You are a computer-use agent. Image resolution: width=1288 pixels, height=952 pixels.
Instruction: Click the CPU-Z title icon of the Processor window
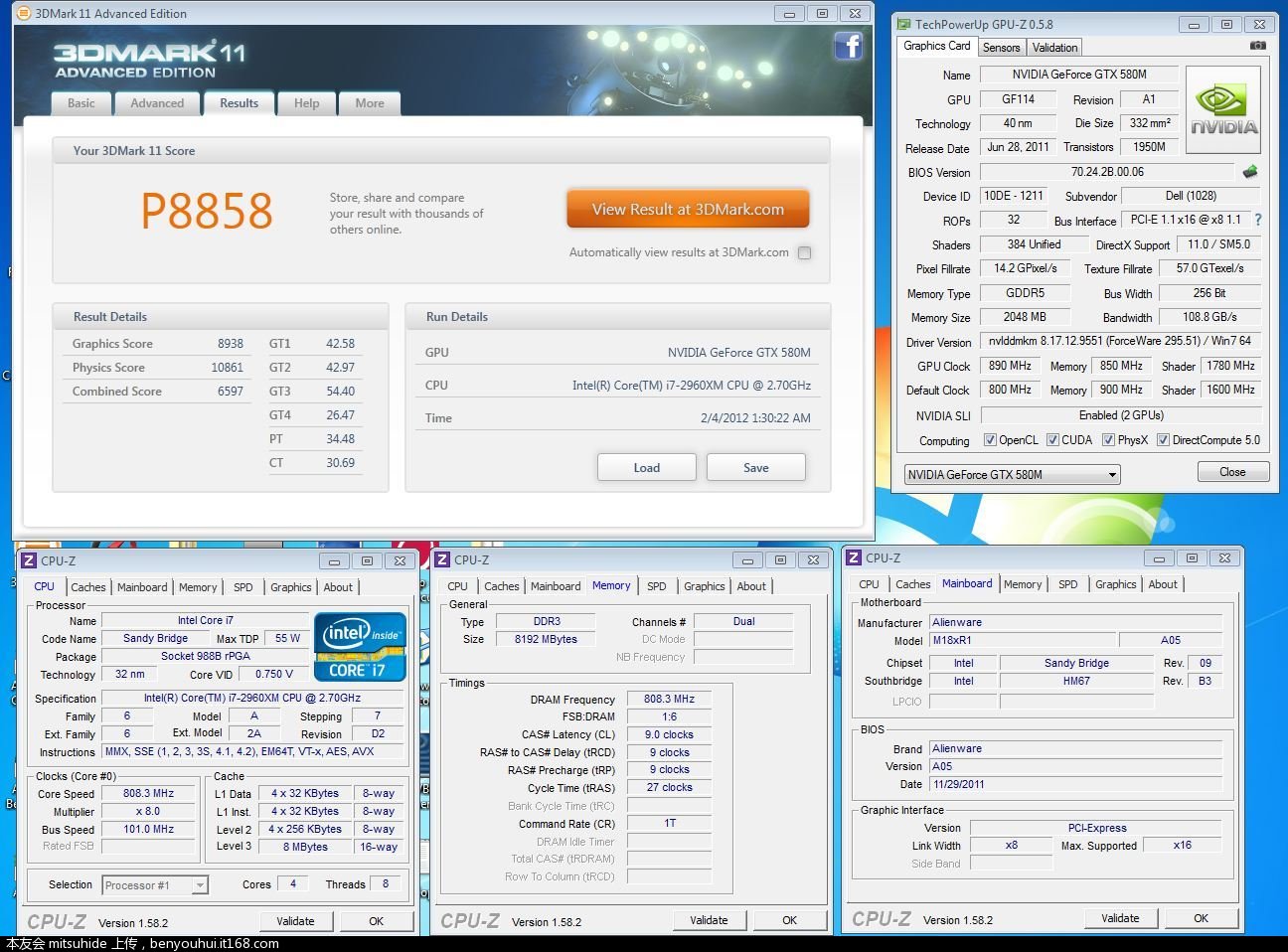click(x=29, y=560)
